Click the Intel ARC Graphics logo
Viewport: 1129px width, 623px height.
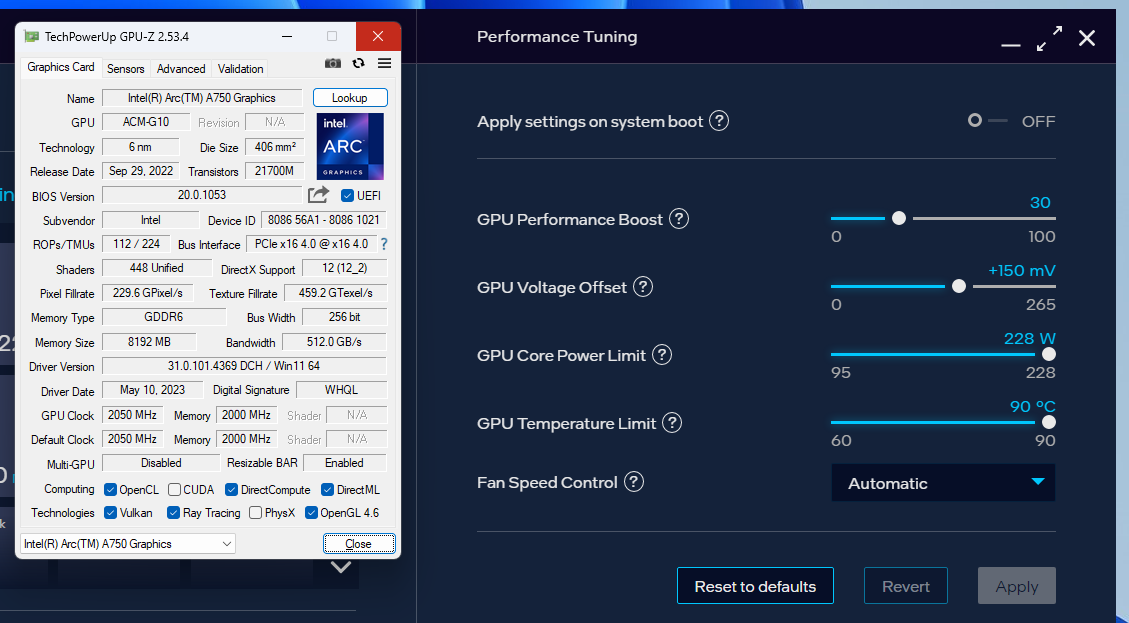[350, 146]
